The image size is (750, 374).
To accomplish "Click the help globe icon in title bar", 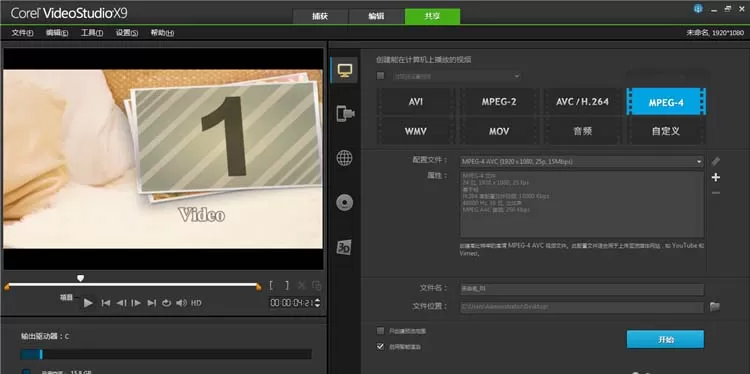I will tap(698, 9).
